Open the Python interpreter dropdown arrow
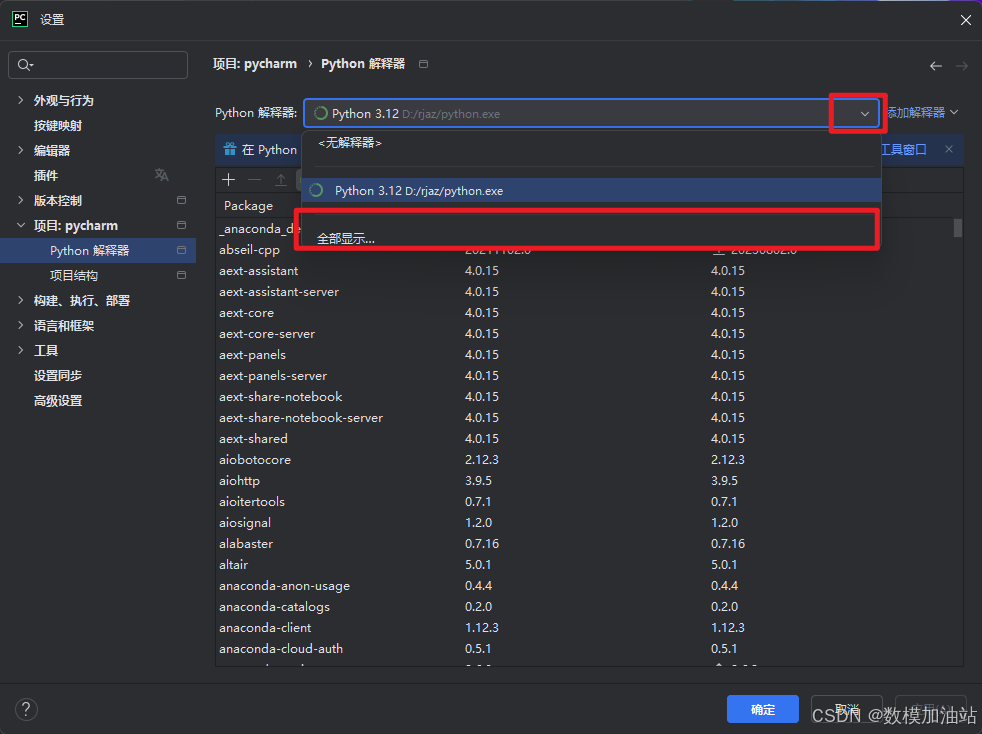The width and height of the screenshot is (982, 734). click(x=865, y=114)
